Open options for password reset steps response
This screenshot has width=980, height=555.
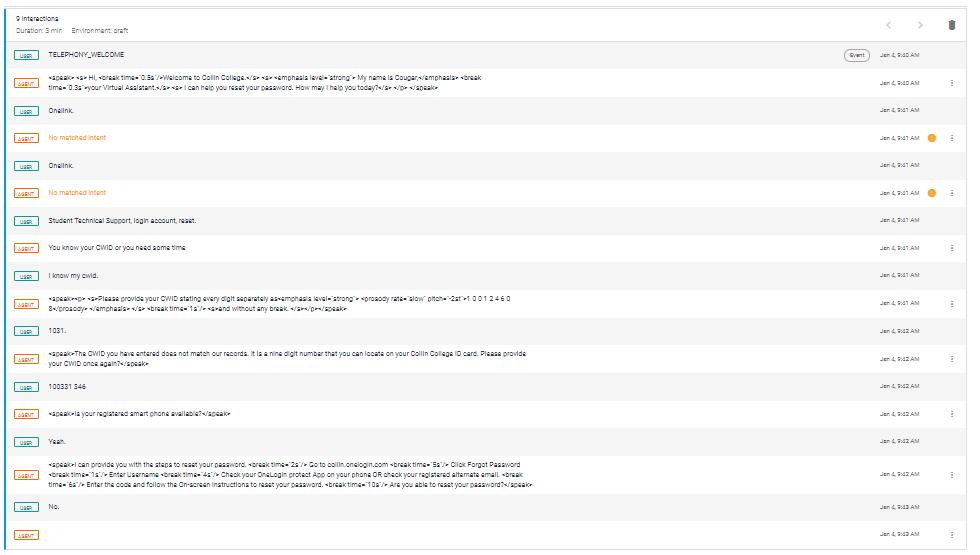coord(952,475)
